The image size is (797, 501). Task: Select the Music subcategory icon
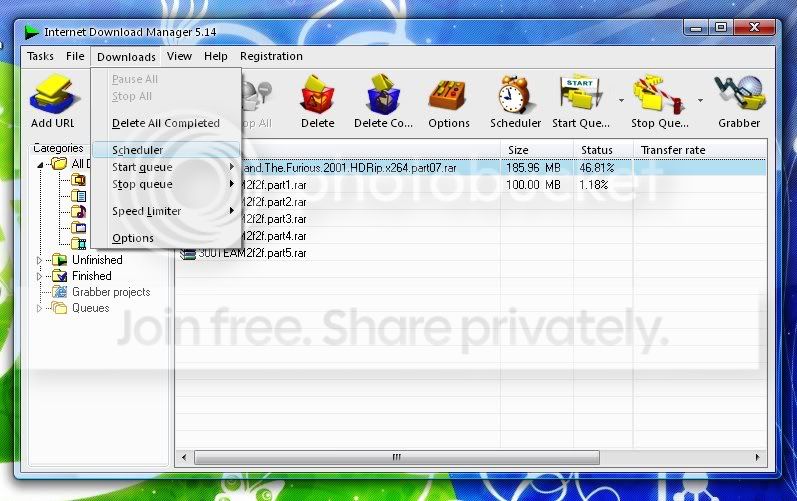[78, 211]
